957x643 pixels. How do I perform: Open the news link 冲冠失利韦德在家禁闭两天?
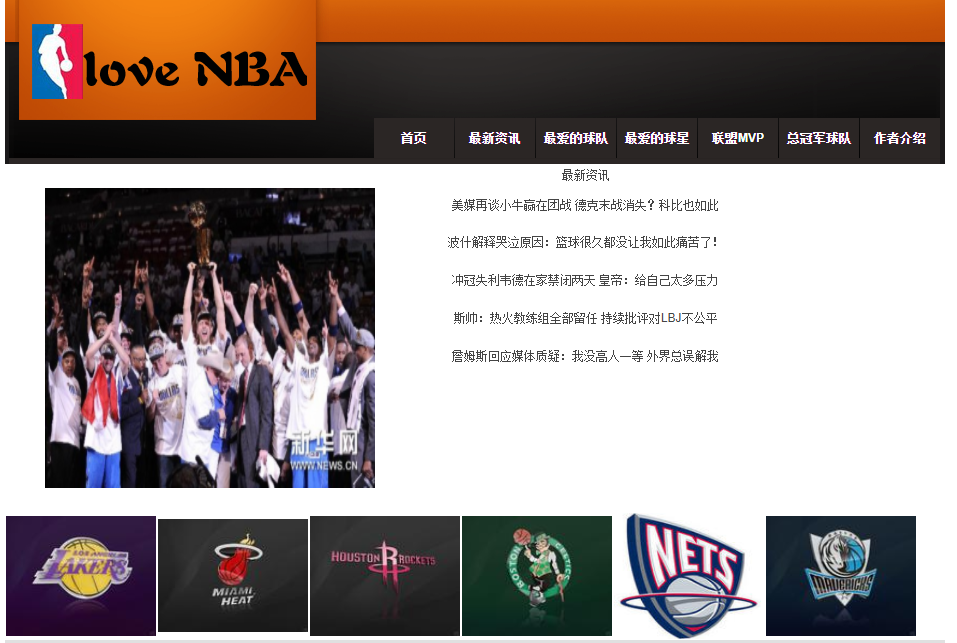coord(585,281)
